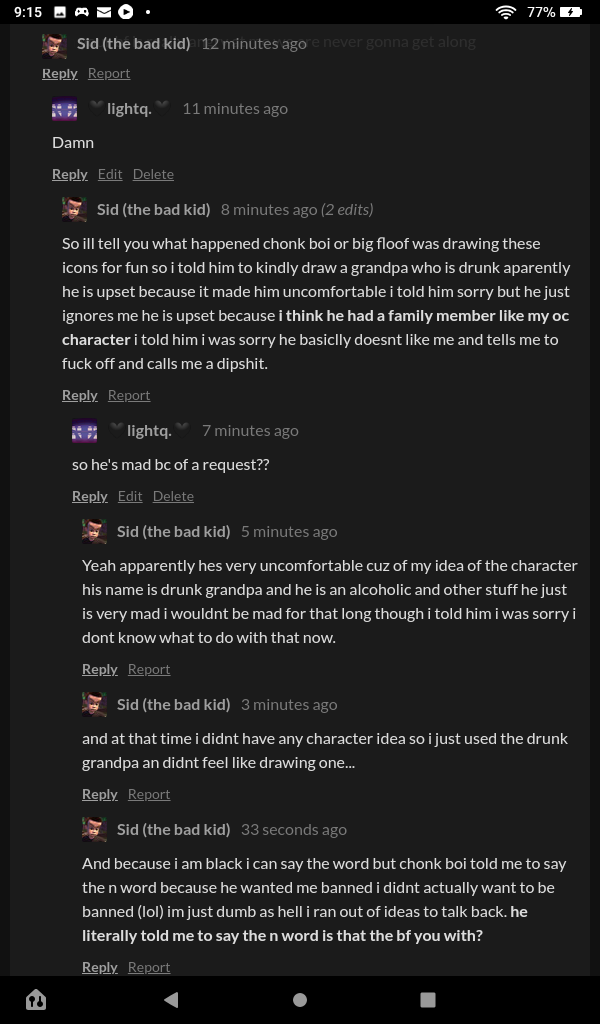Edit the Damn comment

pos(110,174)
